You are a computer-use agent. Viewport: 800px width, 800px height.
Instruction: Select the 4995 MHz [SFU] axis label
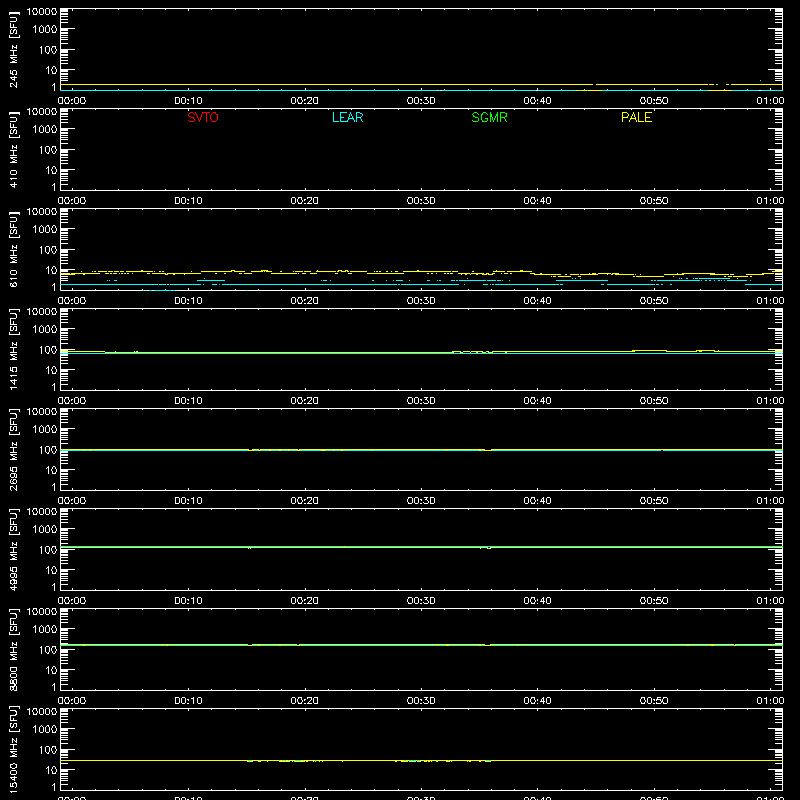13,549
